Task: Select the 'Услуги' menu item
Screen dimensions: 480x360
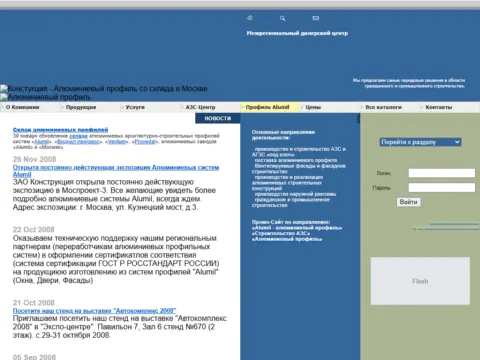Action: 135,107
